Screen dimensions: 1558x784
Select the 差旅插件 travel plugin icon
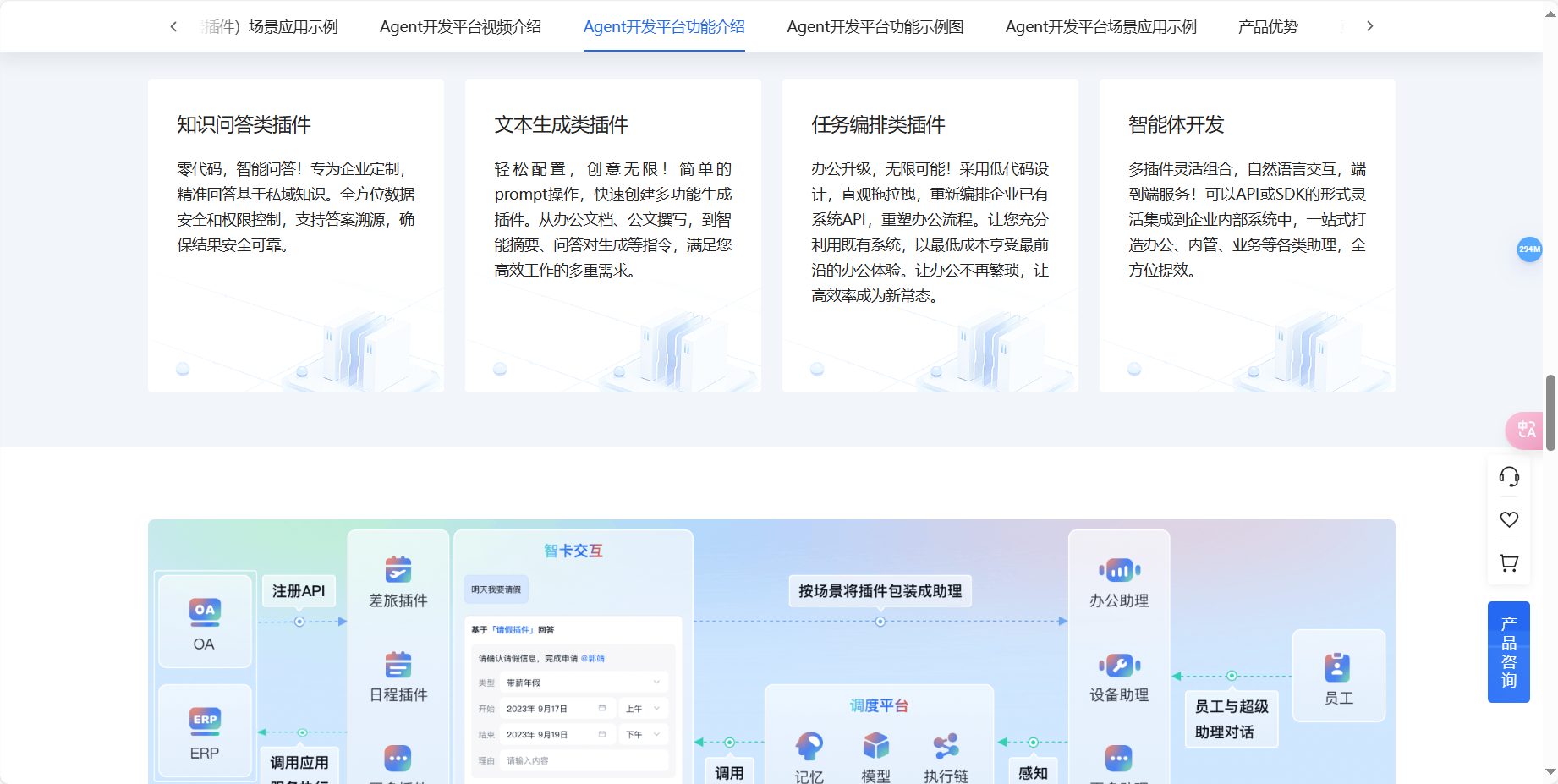[398, 568]
